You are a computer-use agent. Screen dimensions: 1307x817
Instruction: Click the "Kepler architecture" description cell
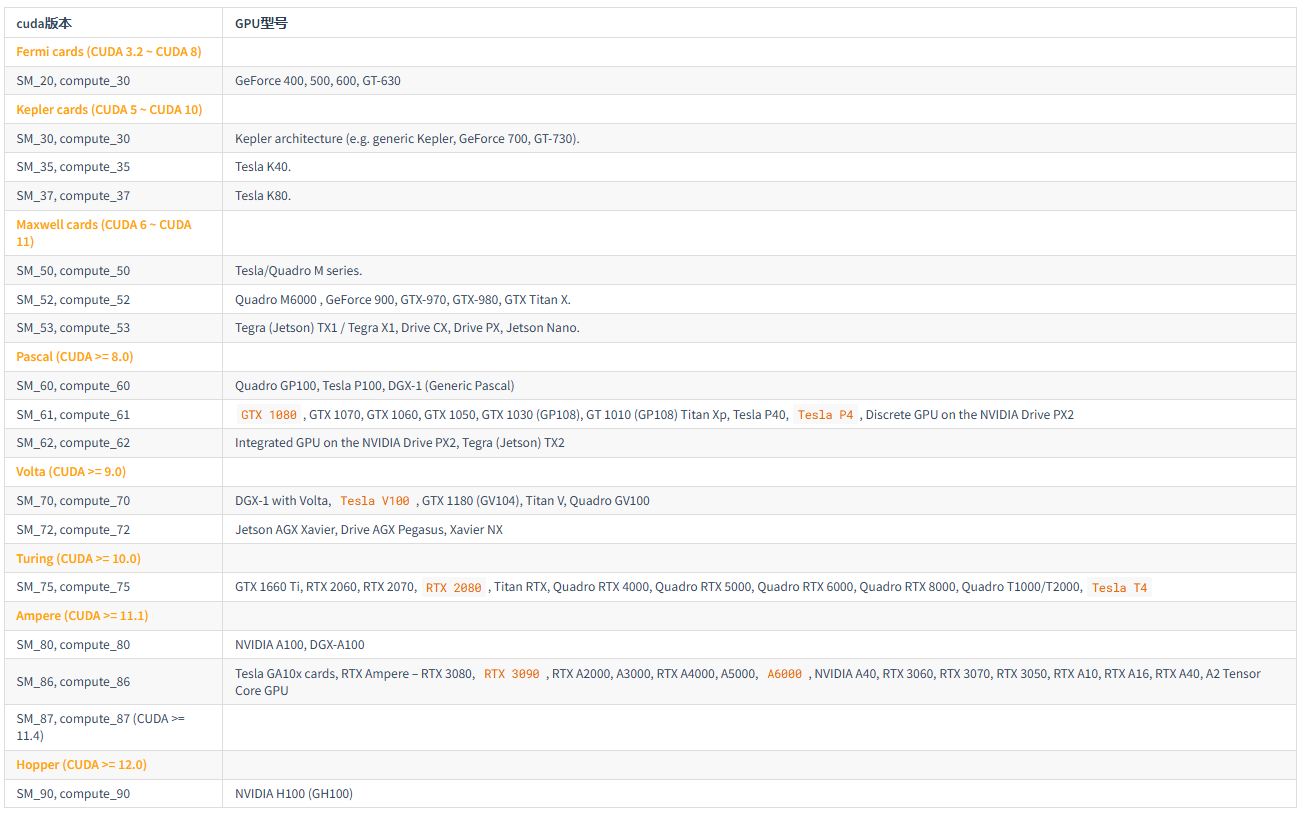(x=759, y=139)
